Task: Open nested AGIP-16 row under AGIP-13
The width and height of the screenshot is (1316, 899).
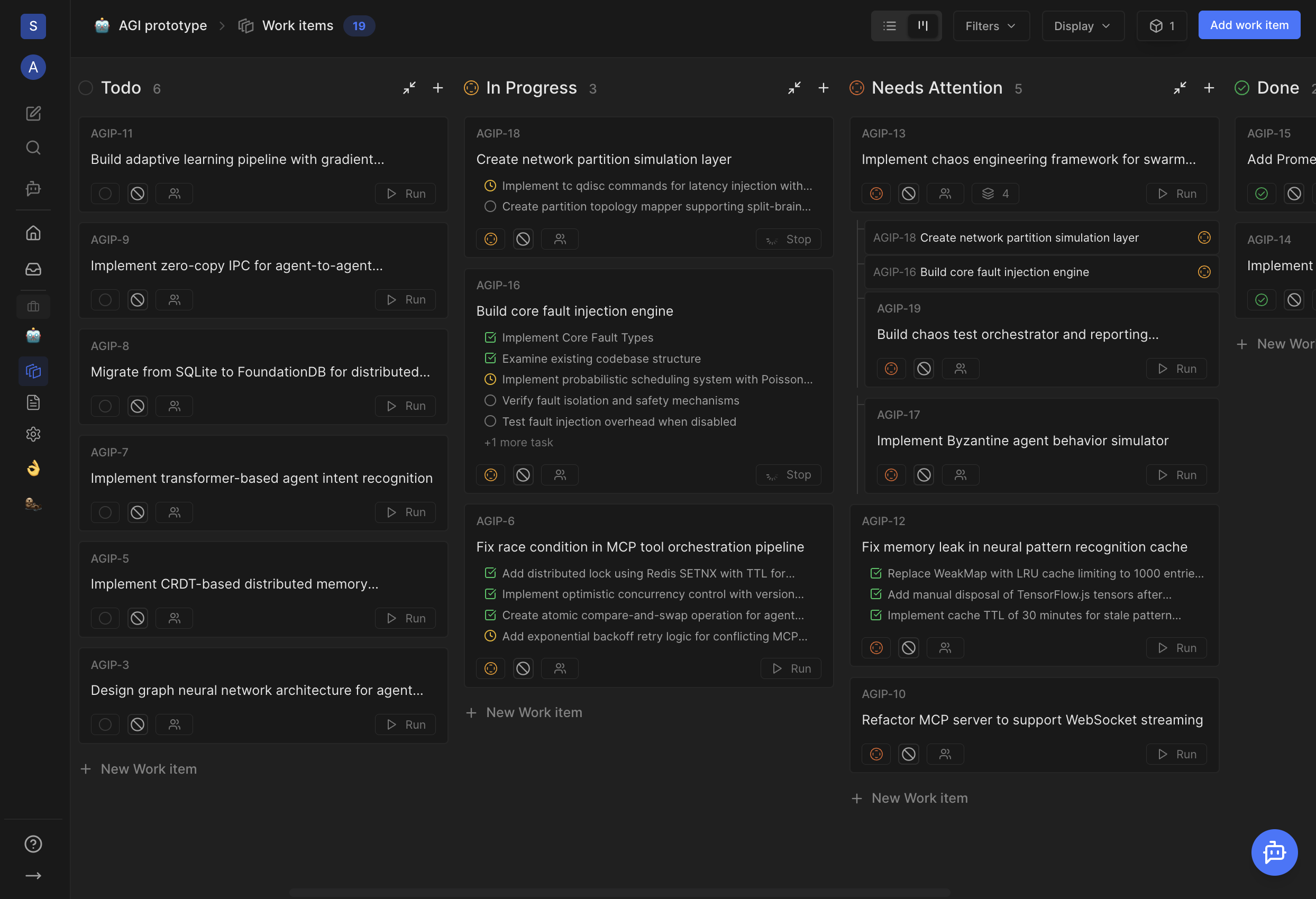Action: [1041, 272]
